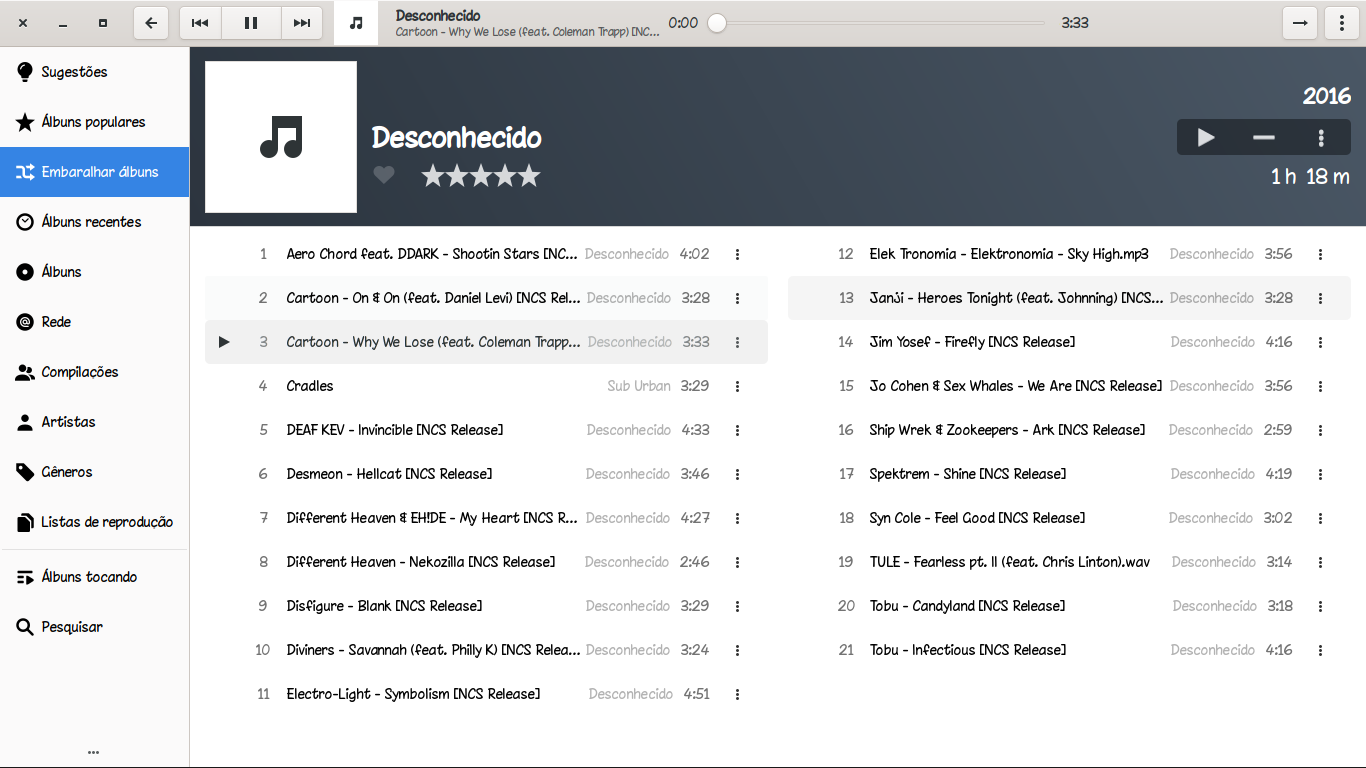Click the back arrow button

coord(151,23)
